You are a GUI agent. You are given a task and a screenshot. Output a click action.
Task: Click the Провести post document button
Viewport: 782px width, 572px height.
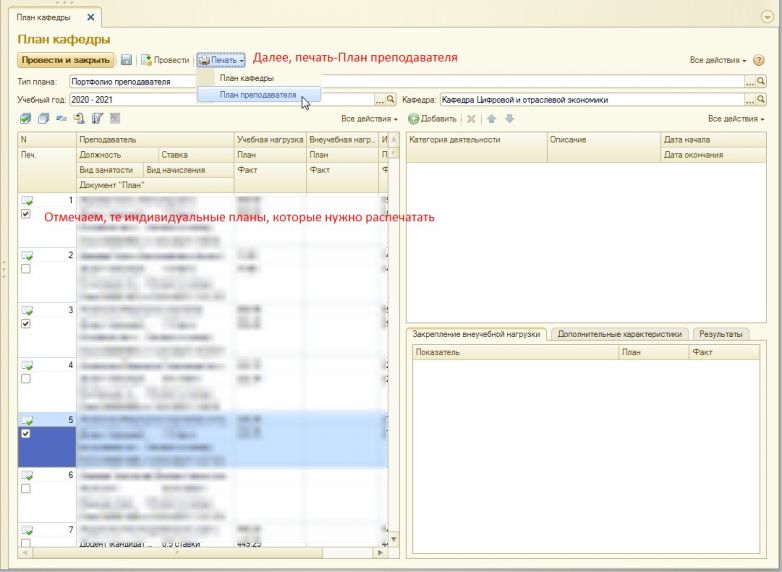coord(165,60)
